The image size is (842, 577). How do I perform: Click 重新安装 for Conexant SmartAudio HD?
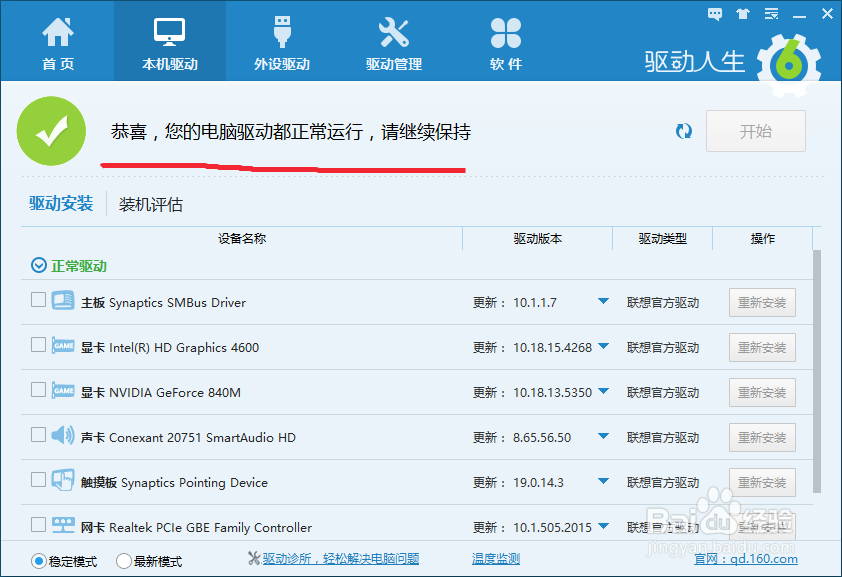click(x=762, y=437)
